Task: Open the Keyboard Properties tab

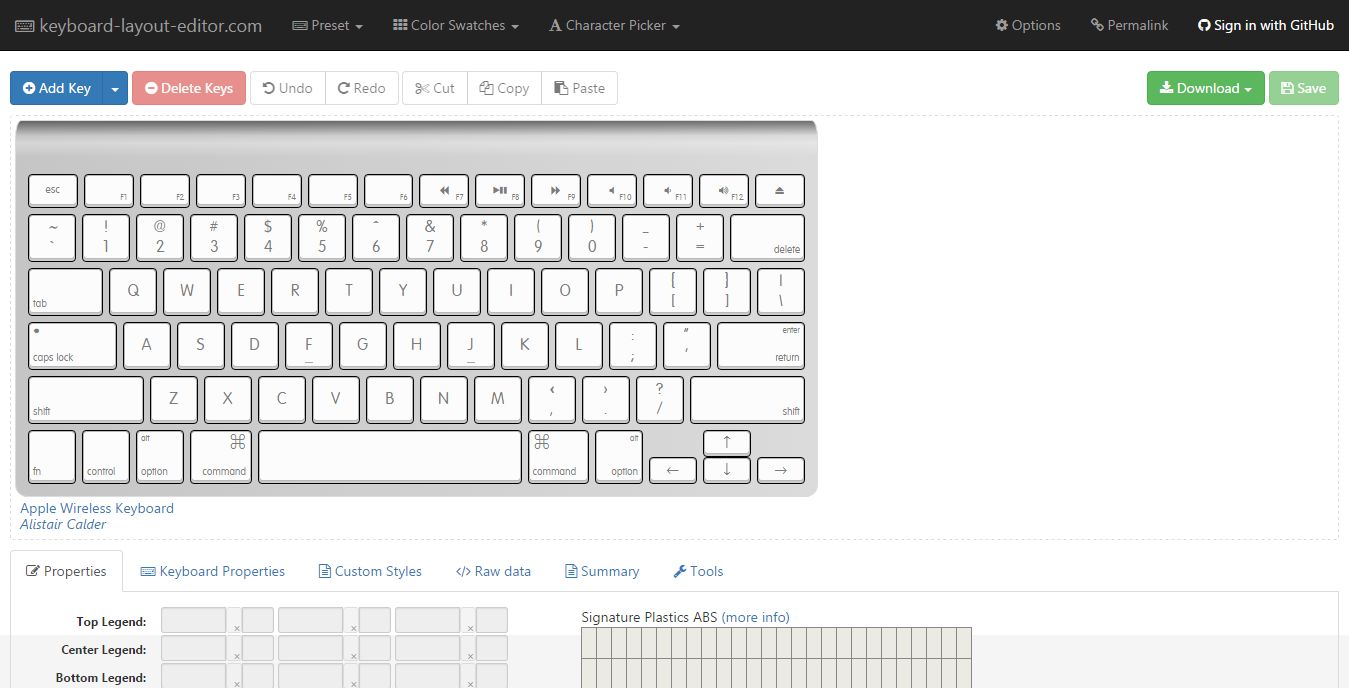Action: [x=212, y=571]
